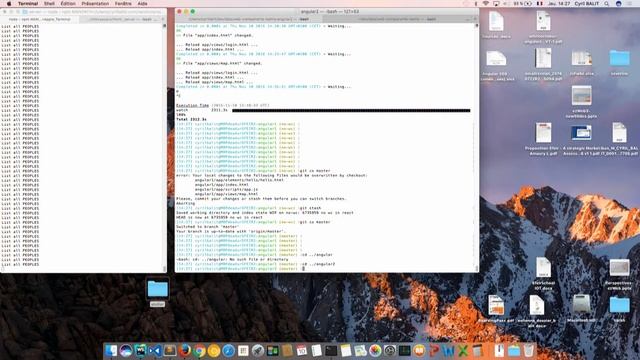
Task: Open the Trash in the Dock
Action: tap(529, 350)
